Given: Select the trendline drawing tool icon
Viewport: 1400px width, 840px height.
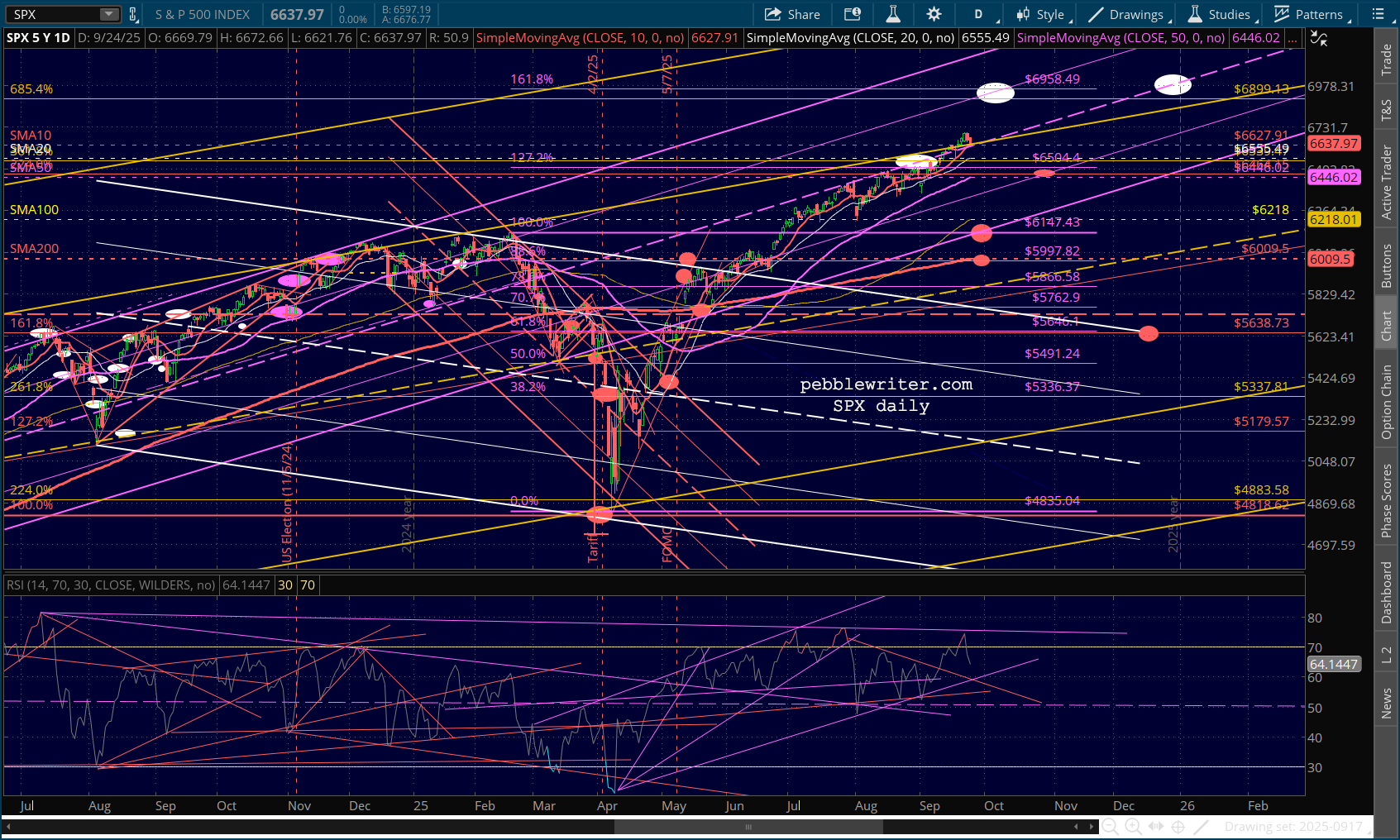Looking at the screenshot, I should click(x=1202, y=826).
